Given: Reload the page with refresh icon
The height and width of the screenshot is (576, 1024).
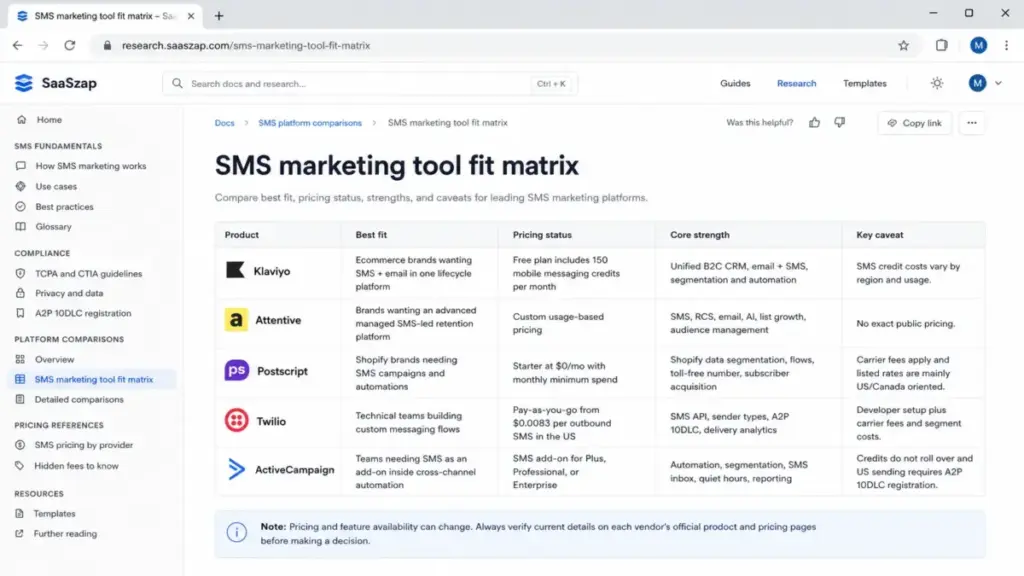Looking at the screenshot, I should [70, 45].
